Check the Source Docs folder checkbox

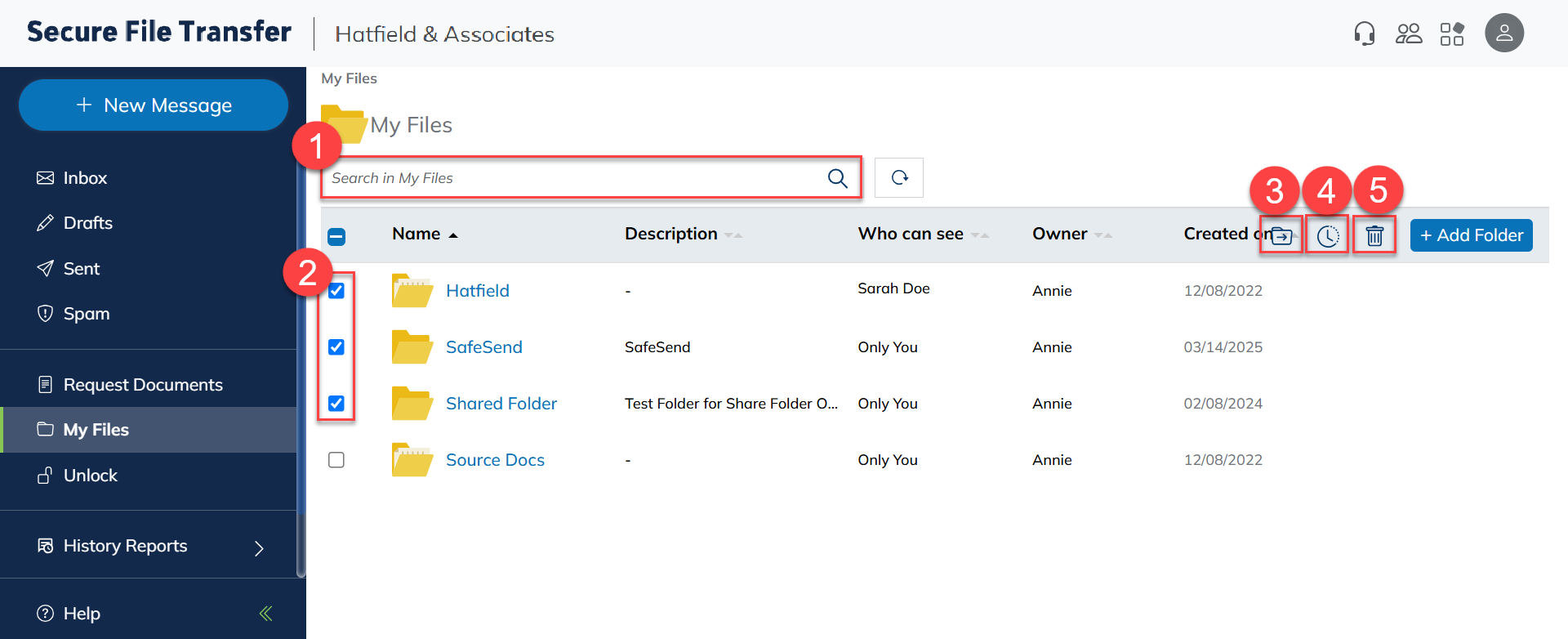[336, 460]
